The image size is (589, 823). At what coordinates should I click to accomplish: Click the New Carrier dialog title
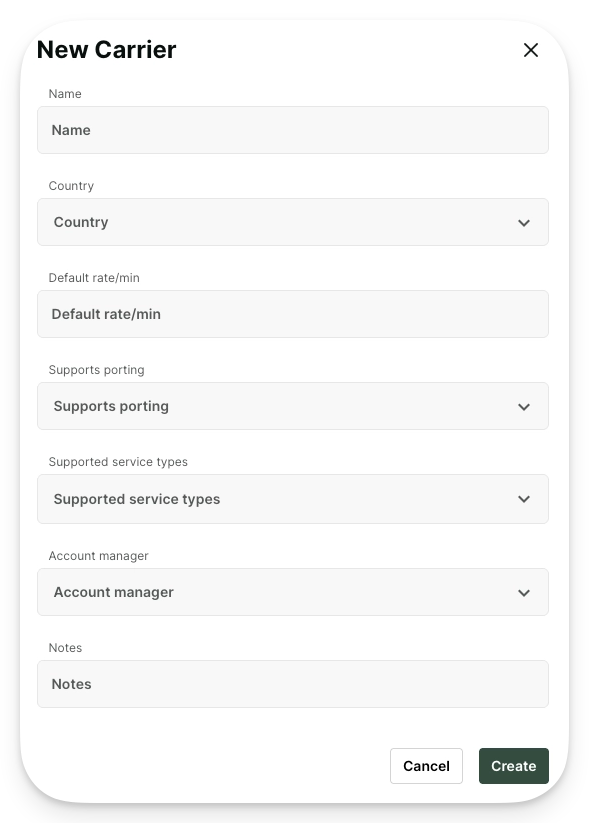point(107,50)
